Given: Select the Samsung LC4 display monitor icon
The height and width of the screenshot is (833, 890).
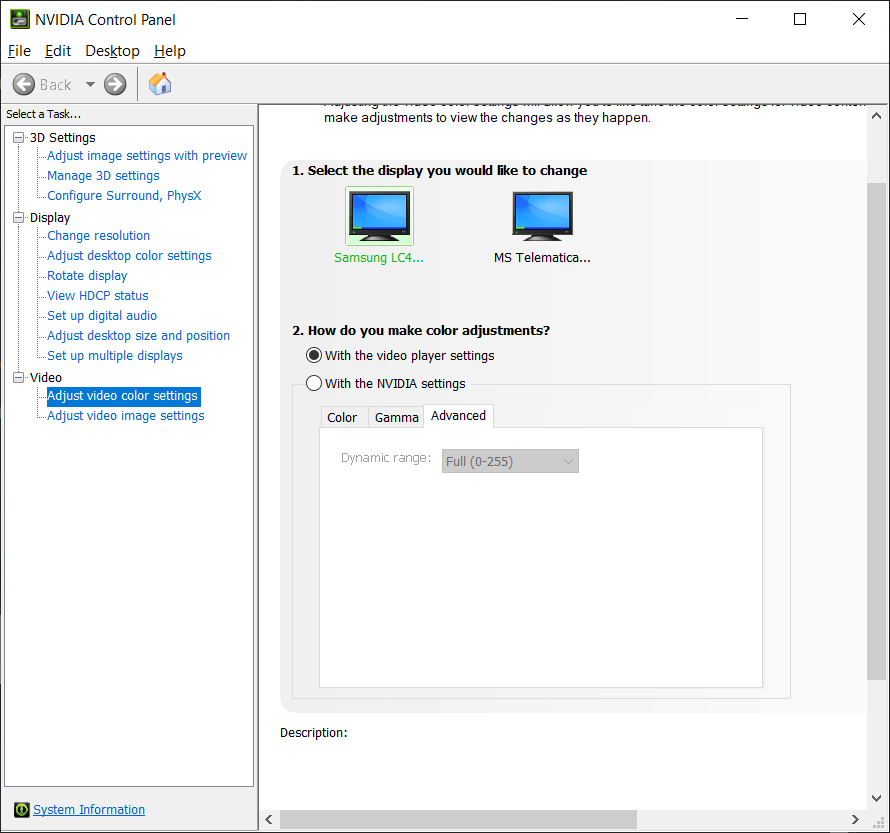Looking at the screenshot, I should click(379, 216).
